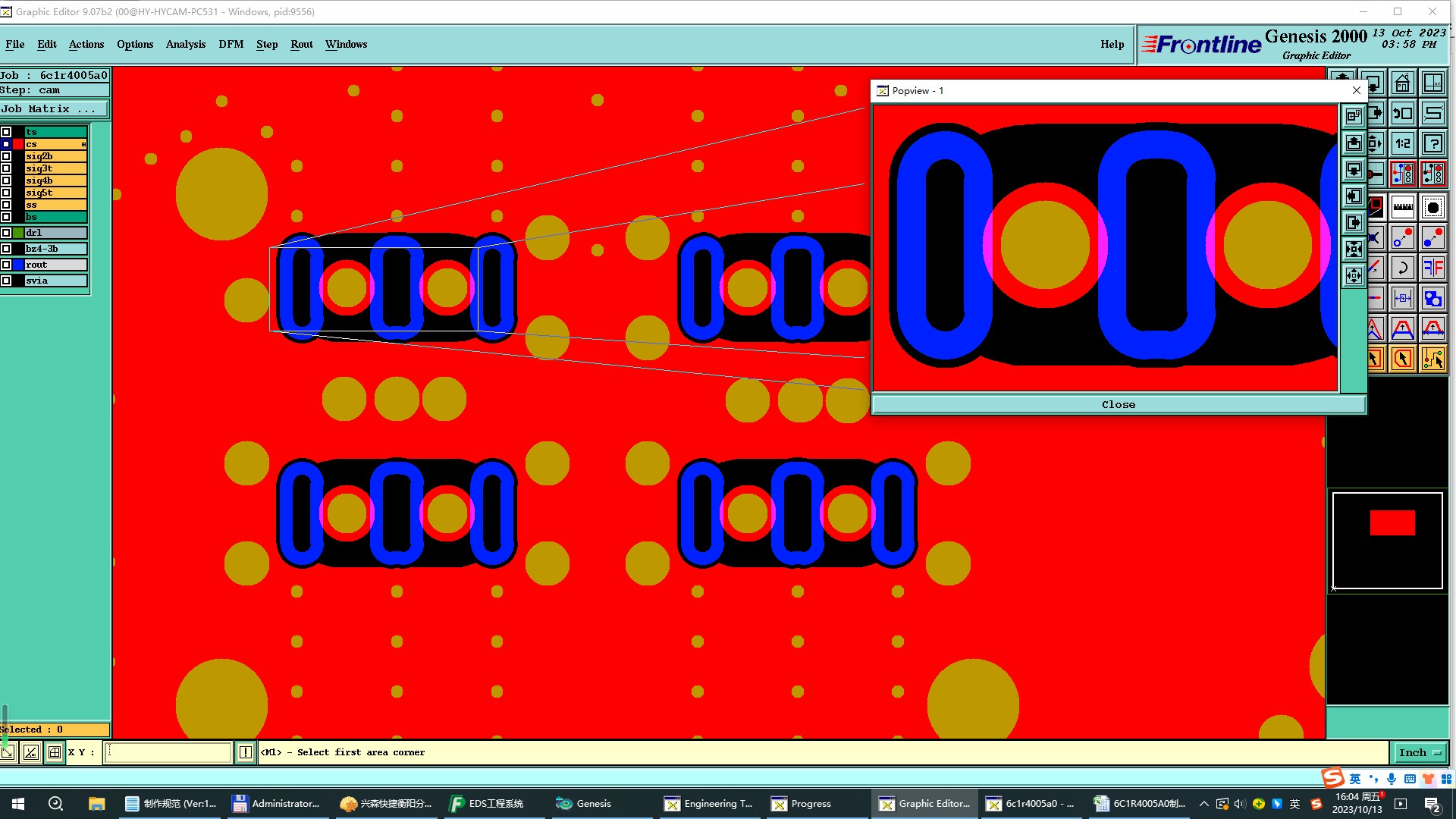Open the Analysis menu
Screen dimensions: 1456x819
186,44
